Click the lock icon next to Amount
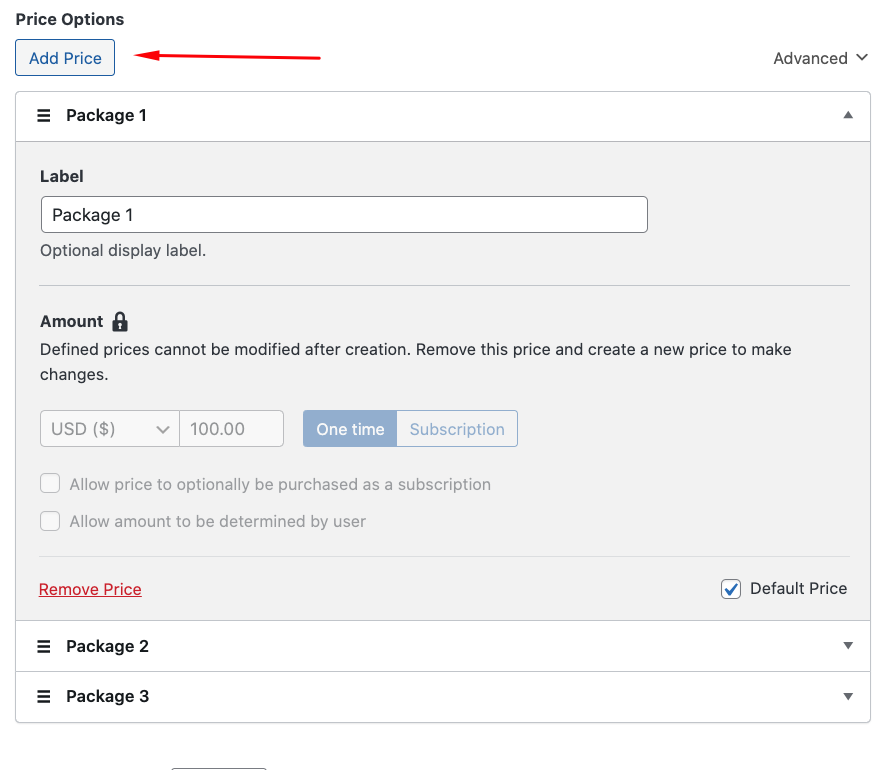Screen dimensions: 887x770 point(120,322)
